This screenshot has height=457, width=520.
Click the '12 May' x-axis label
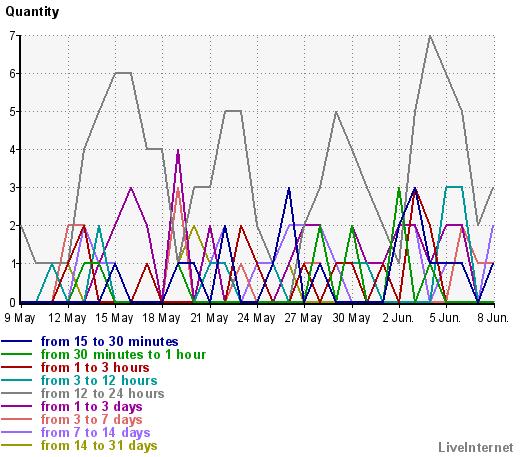pos(67,318)
